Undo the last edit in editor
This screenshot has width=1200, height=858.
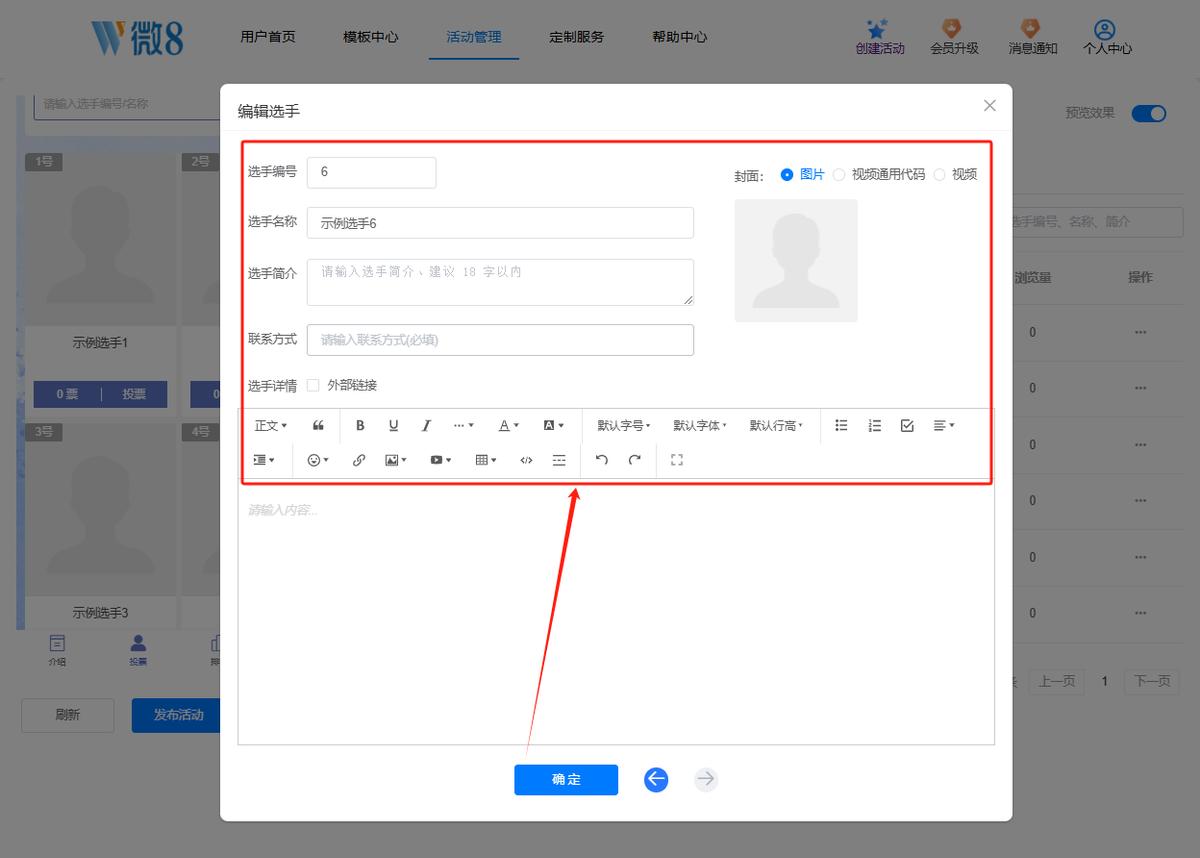pyautogui.click(x=601, y=460)
